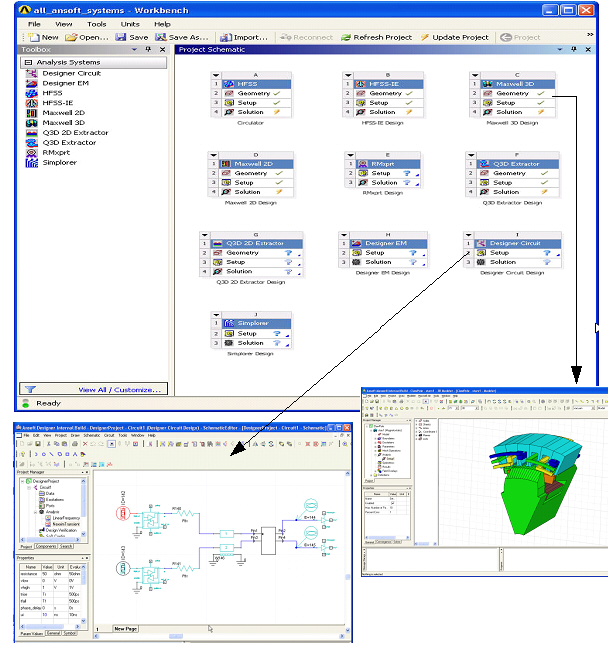Select Simplorer in the toolbox list
This screenshot has width=609, height=653.
(59, 162)
